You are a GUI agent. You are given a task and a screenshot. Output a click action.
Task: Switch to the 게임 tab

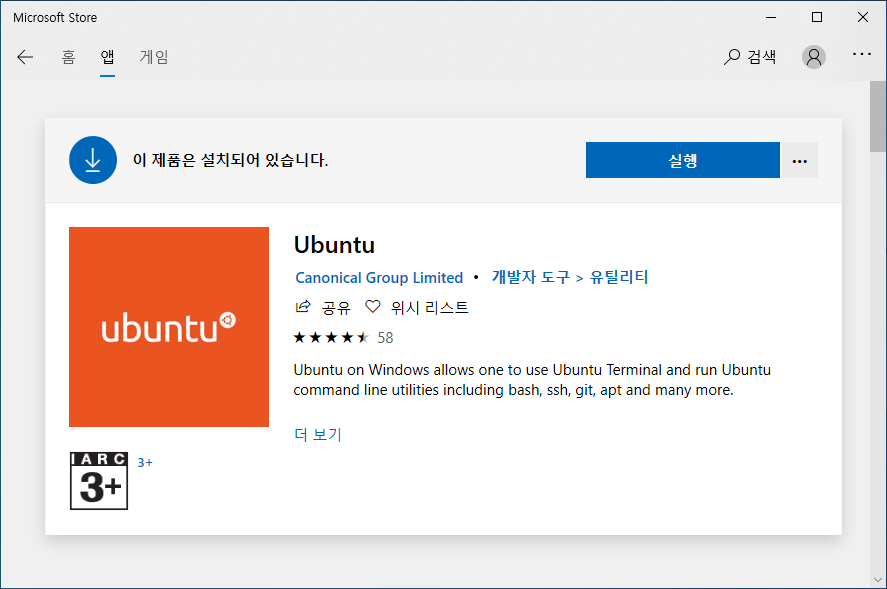[x=154, y=57]
